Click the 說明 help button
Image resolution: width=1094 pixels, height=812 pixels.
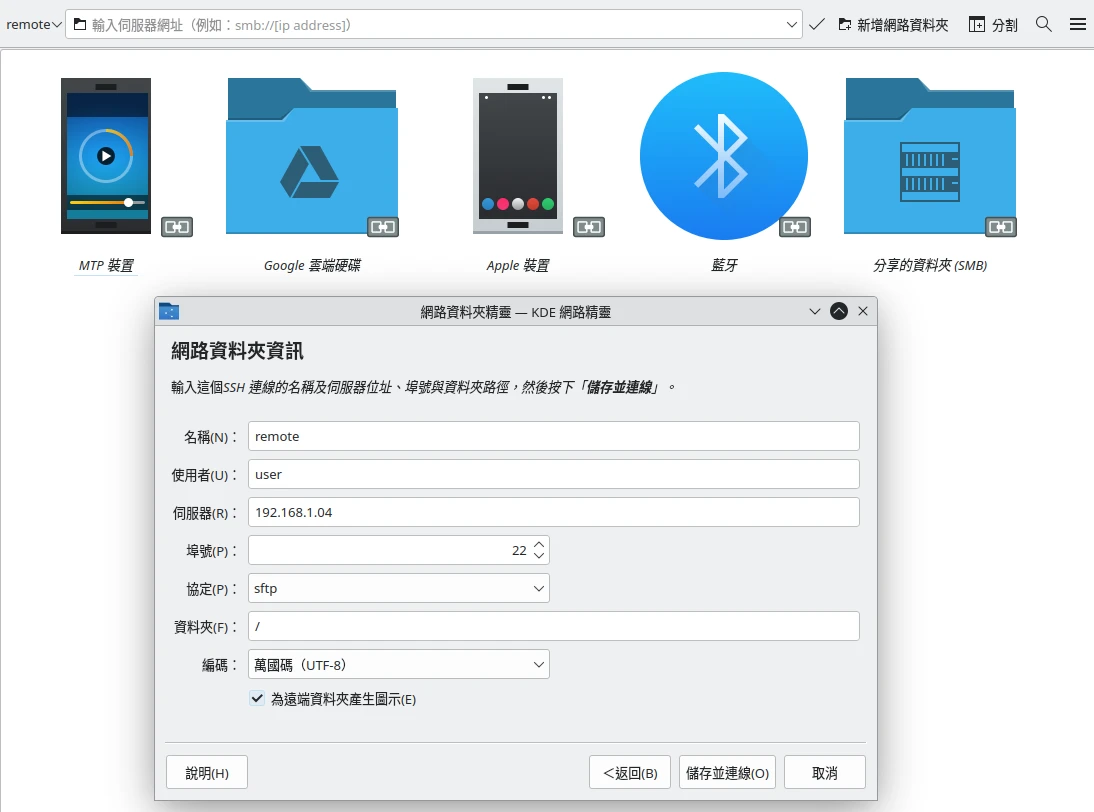pos(207,773)
